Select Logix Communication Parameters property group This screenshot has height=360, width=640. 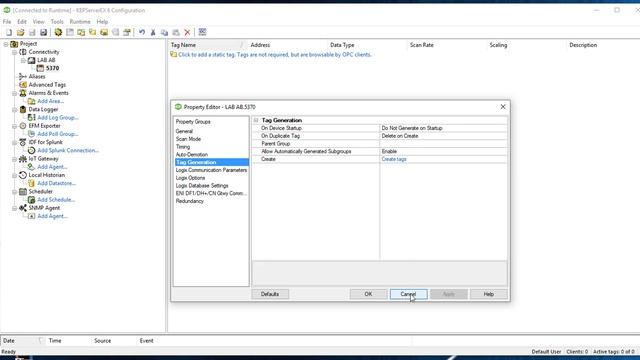coord(211,170)
